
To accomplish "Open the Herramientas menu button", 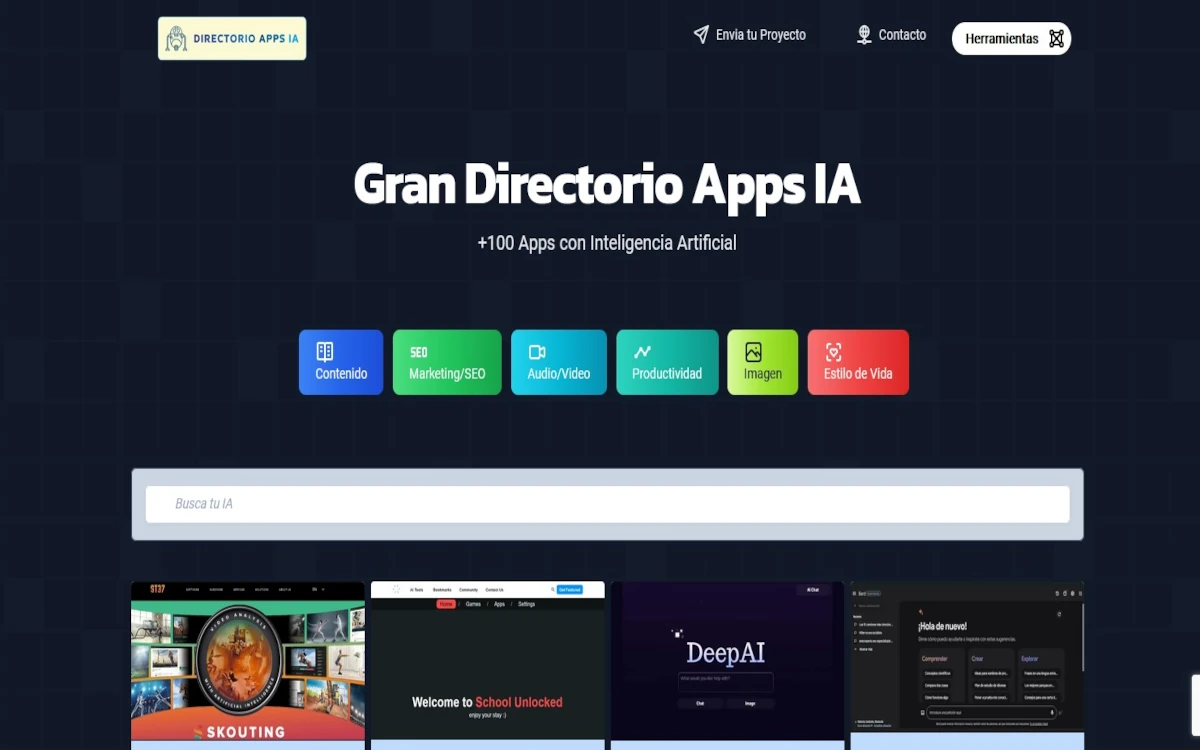I will tap(1002, 39).
